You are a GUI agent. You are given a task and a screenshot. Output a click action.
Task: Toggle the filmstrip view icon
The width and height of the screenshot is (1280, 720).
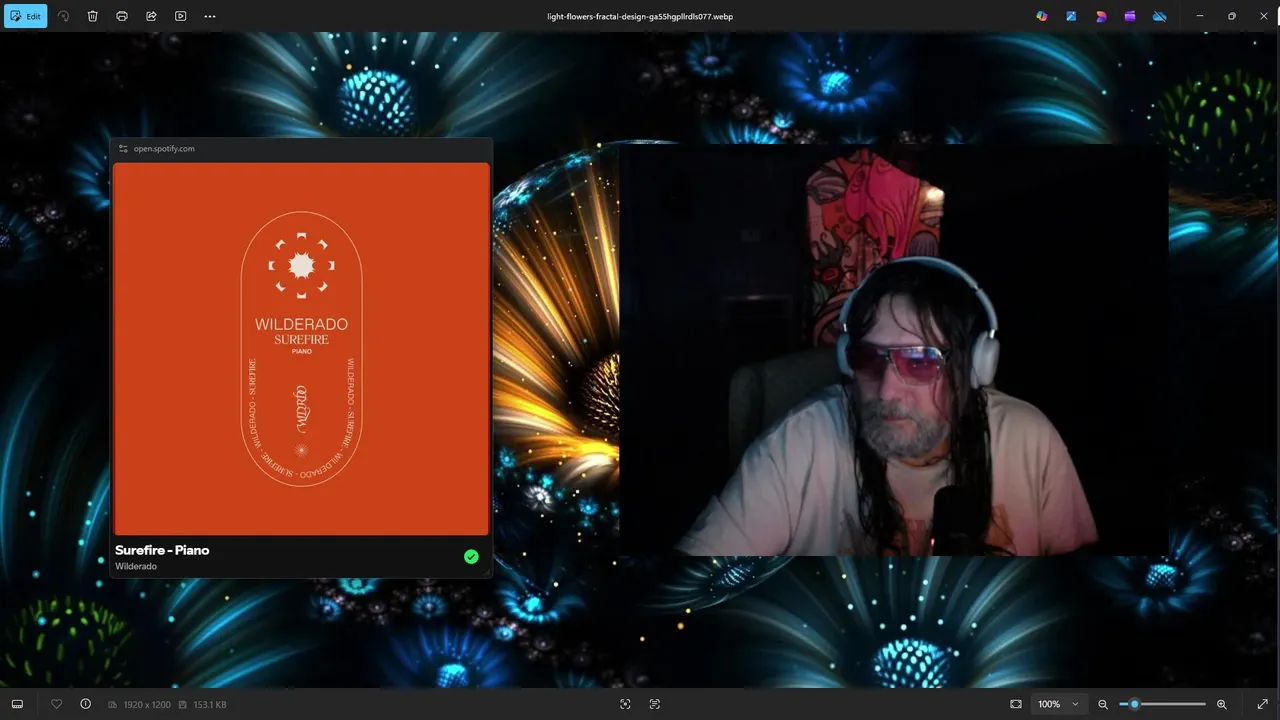(17, 704)
